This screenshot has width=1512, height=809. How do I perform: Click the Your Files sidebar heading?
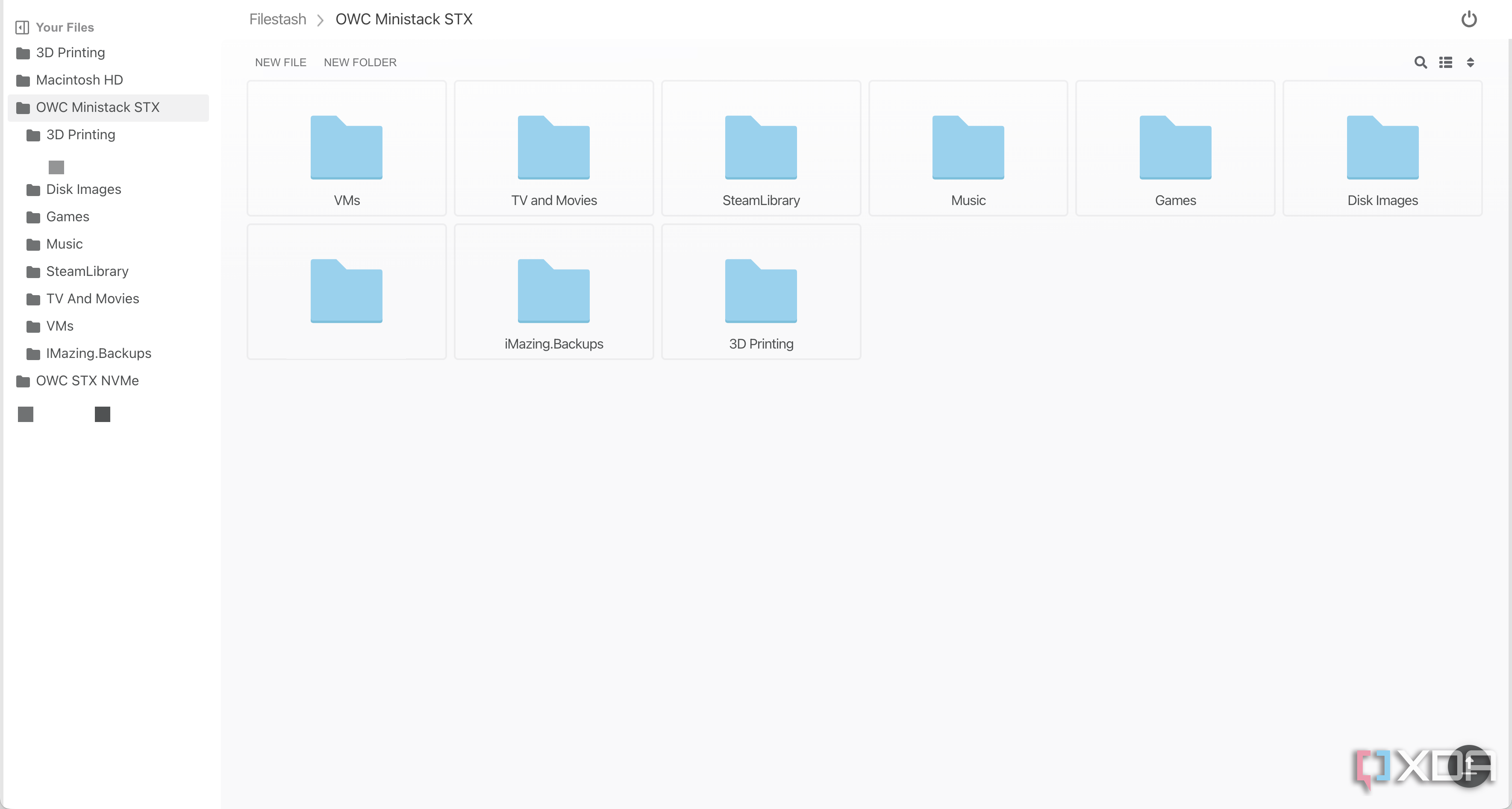(x=65, y=28)
